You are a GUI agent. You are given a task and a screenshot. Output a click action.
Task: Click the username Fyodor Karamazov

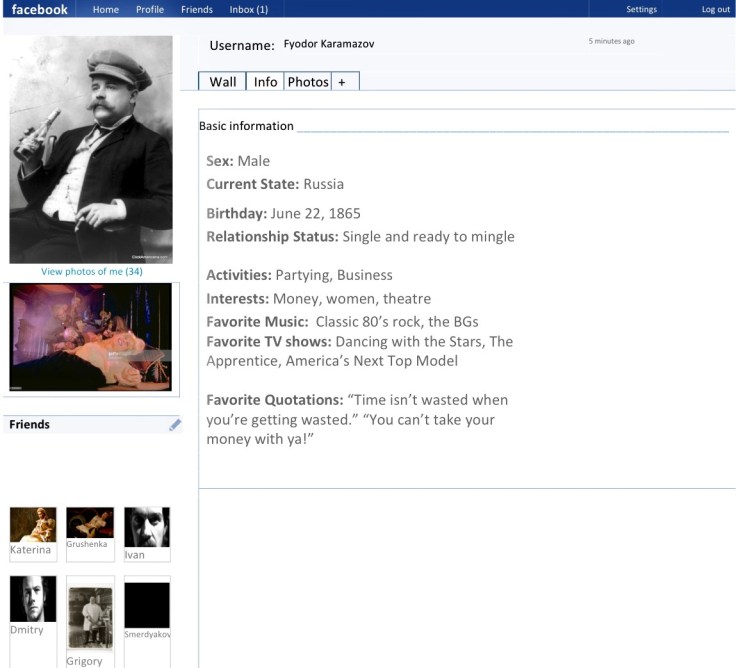point(329,44)
